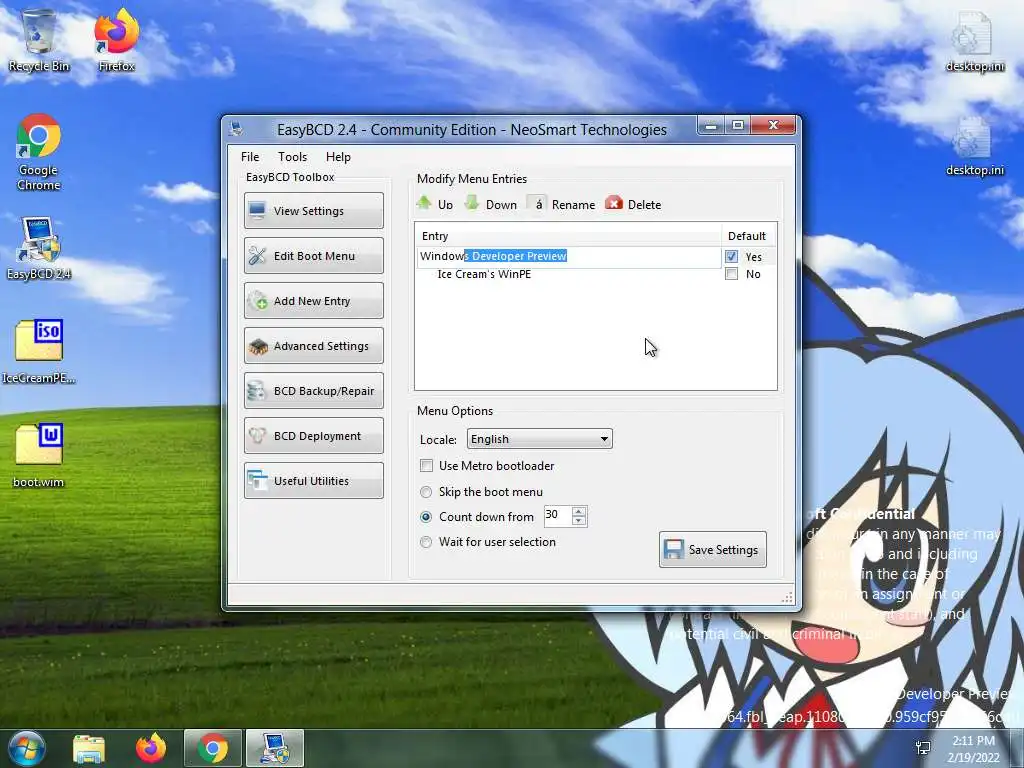Click the Rename entry tool
This screenshot has width=1024, height=768.
pyautogui.click(x=562, y=204)
